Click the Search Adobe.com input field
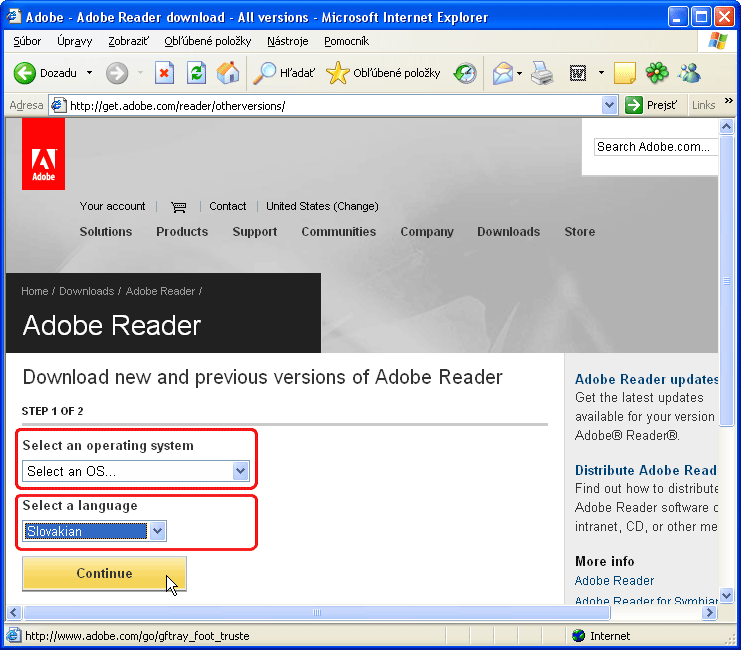Screen dimensions: 741x650 pos(656,147)
